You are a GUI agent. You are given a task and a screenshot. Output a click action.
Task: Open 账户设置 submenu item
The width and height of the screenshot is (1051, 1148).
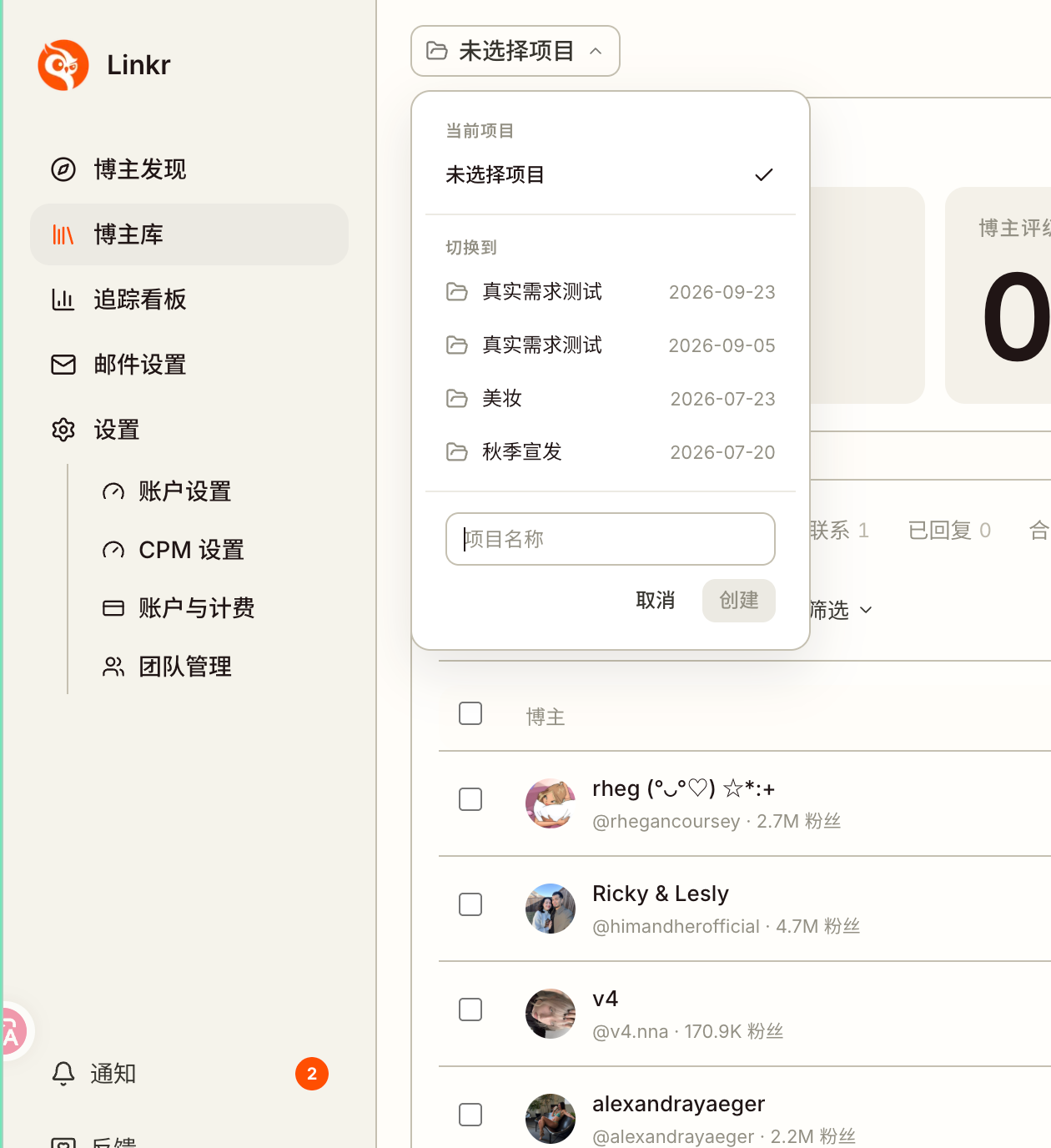(x=185, y=491)
